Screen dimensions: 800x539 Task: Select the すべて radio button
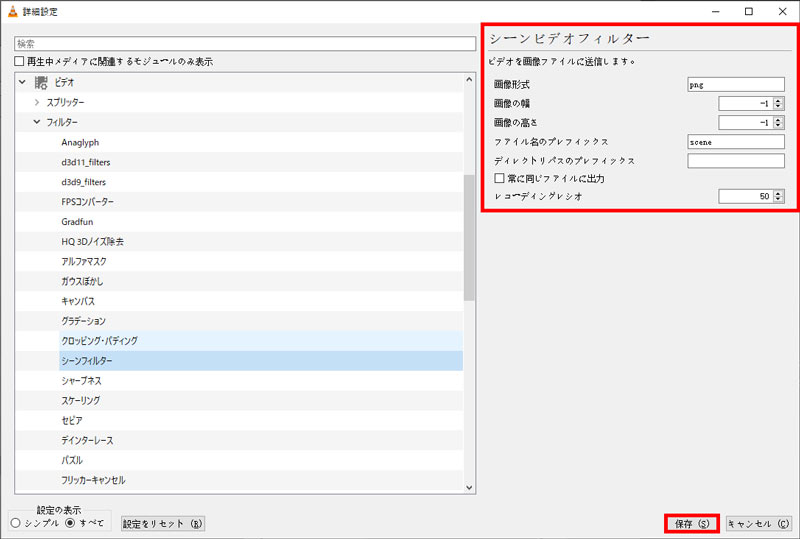(x=71, y=522)
